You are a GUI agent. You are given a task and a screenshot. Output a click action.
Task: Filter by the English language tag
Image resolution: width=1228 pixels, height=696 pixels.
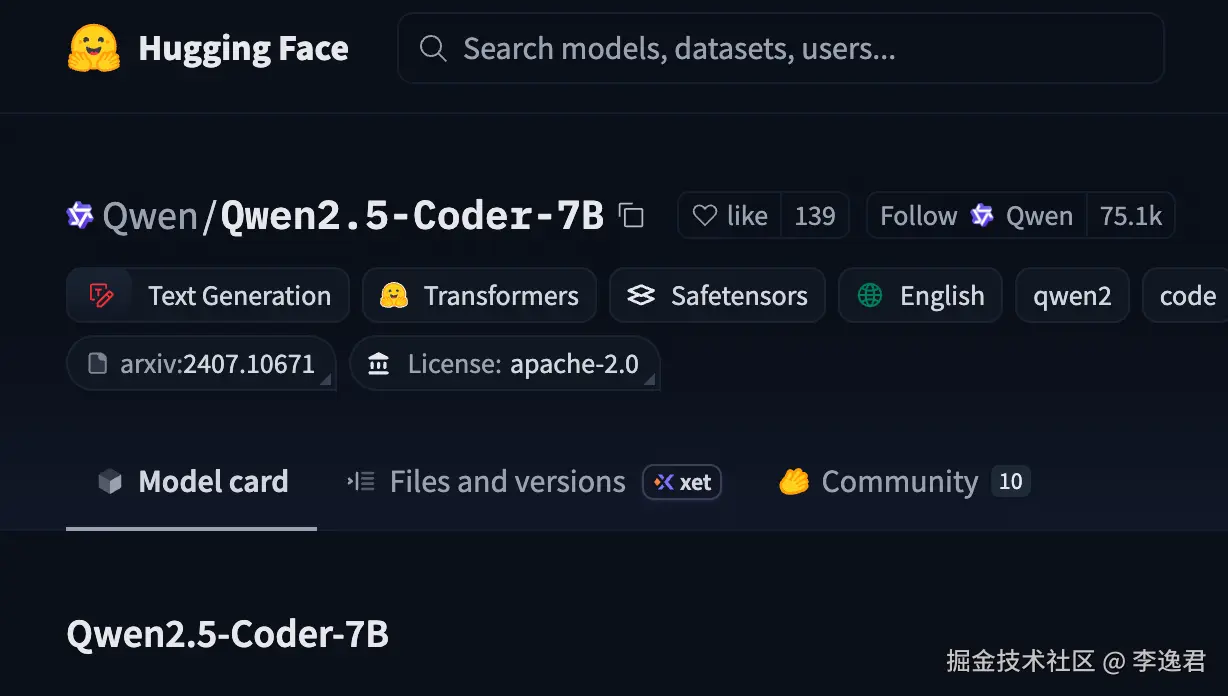coord(920,296)
